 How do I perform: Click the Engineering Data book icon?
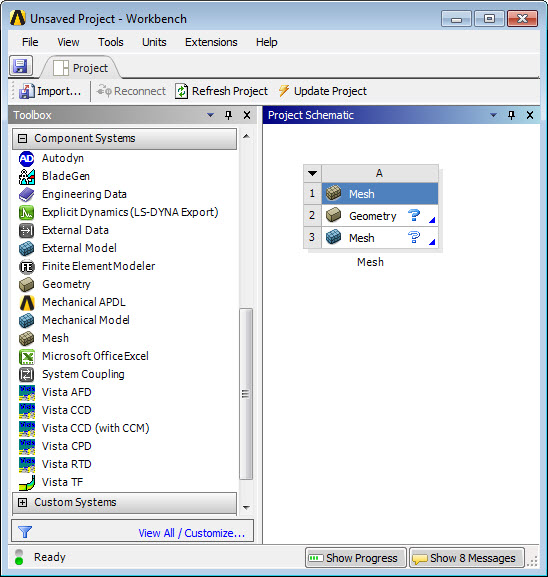(x=26, y=194)
